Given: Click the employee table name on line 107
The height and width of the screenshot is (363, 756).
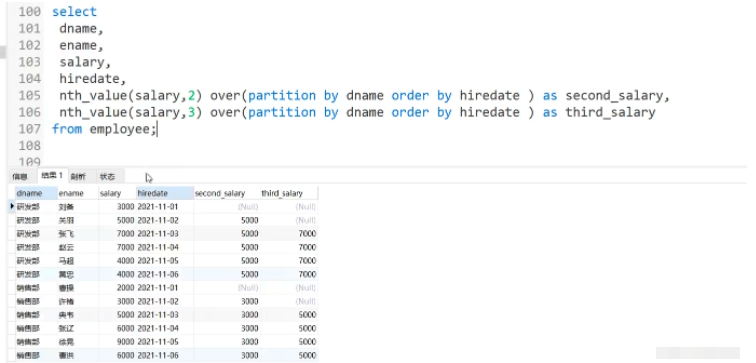Looking at the screenshot, I should (120, 129).
